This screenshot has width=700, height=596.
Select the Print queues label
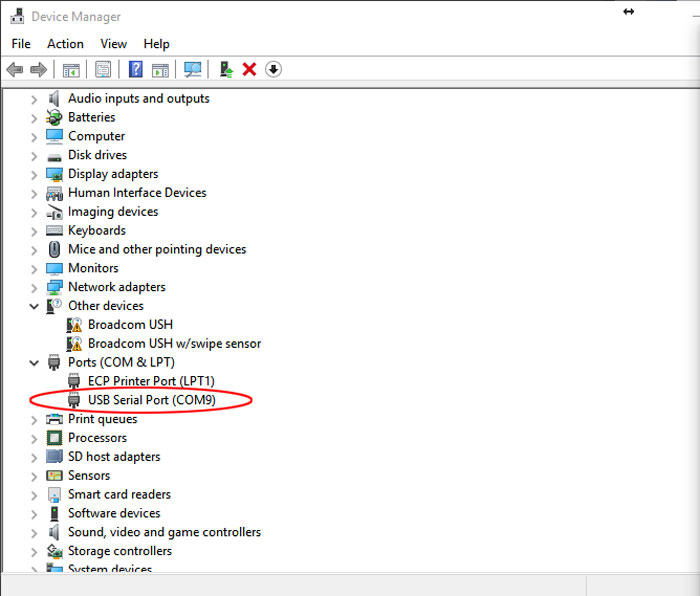point(103,419)
